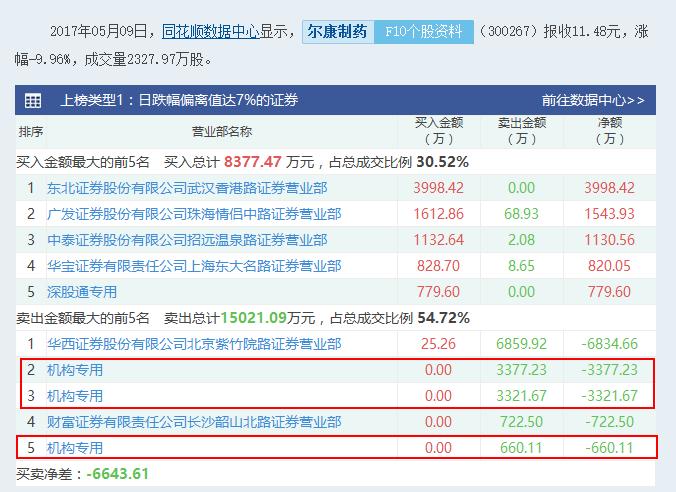Click the table grid icon in header
This screenshot has height=492, width=676.
pyautogui.click(x=33, y=100)
